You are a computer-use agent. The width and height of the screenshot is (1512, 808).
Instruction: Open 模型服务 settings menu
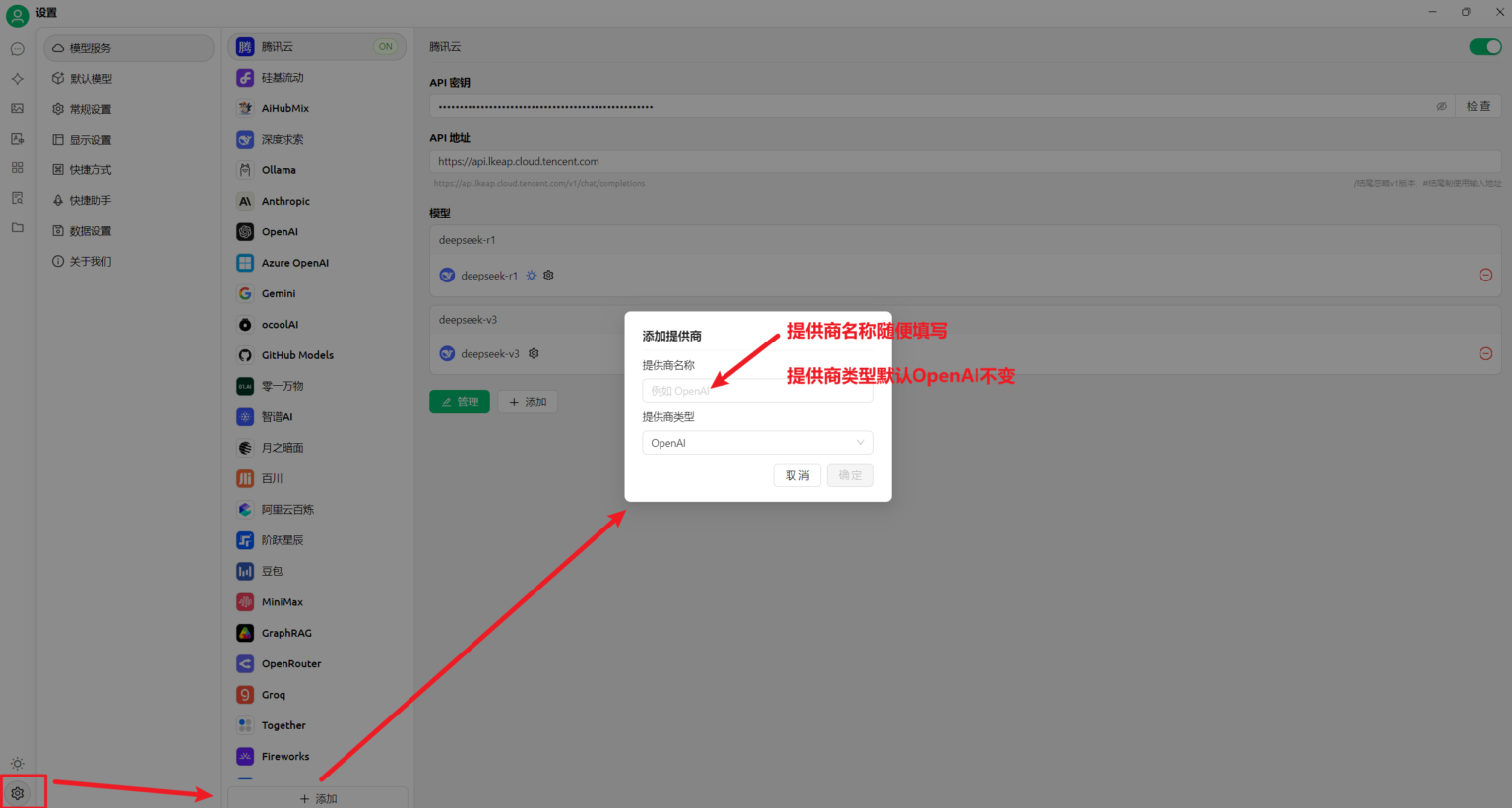coord(128,48)
